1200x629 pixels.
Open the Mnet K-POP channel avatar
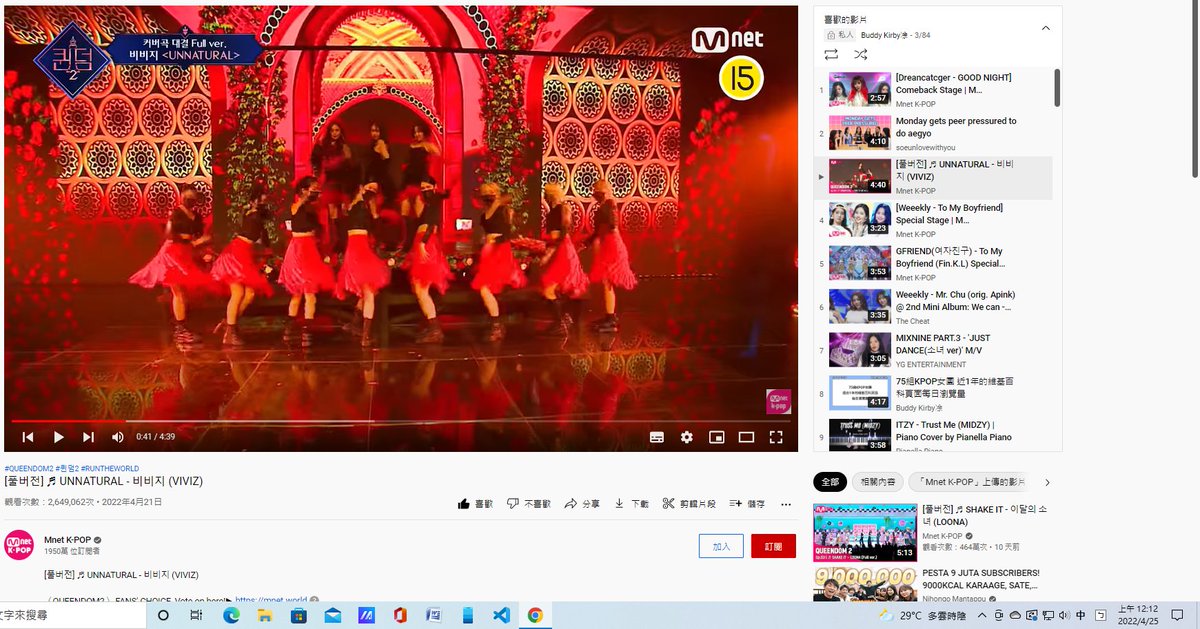pos(19,545)
